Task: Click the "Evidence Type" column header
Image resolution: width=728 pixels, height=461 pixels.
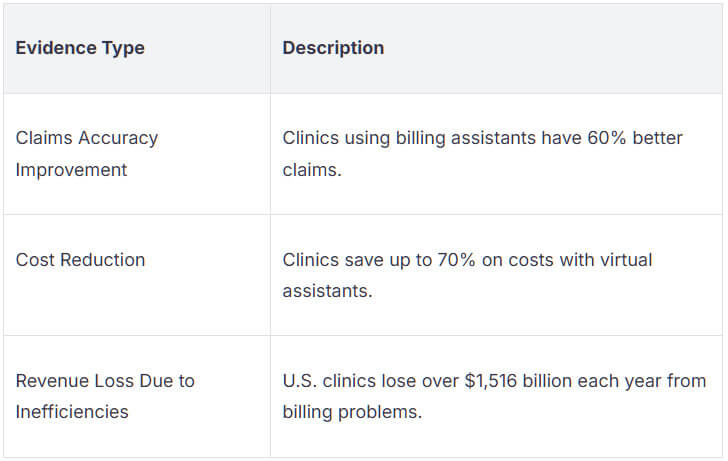Action: 80,48
